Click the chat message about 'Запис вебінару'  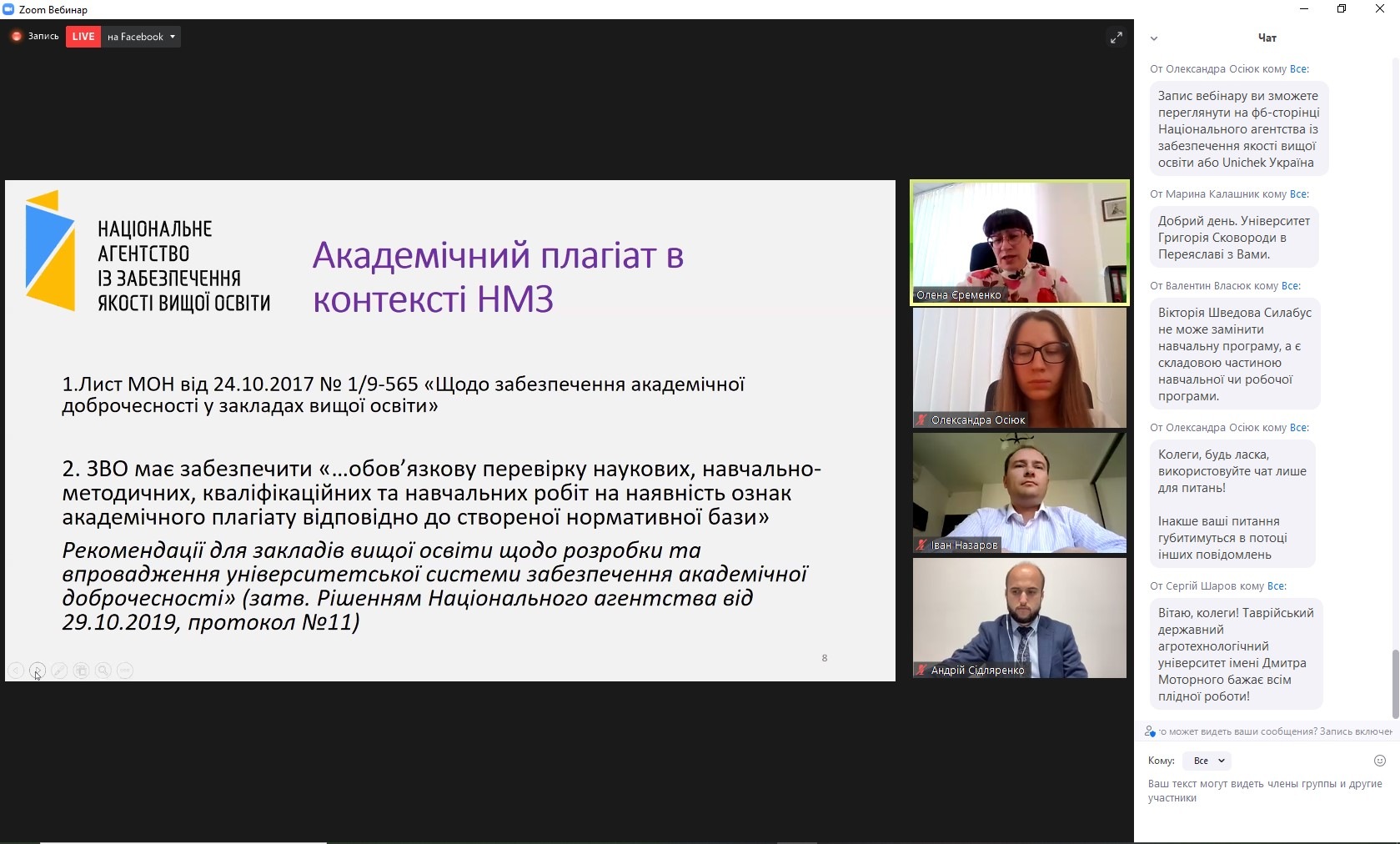coord(1239,129)
